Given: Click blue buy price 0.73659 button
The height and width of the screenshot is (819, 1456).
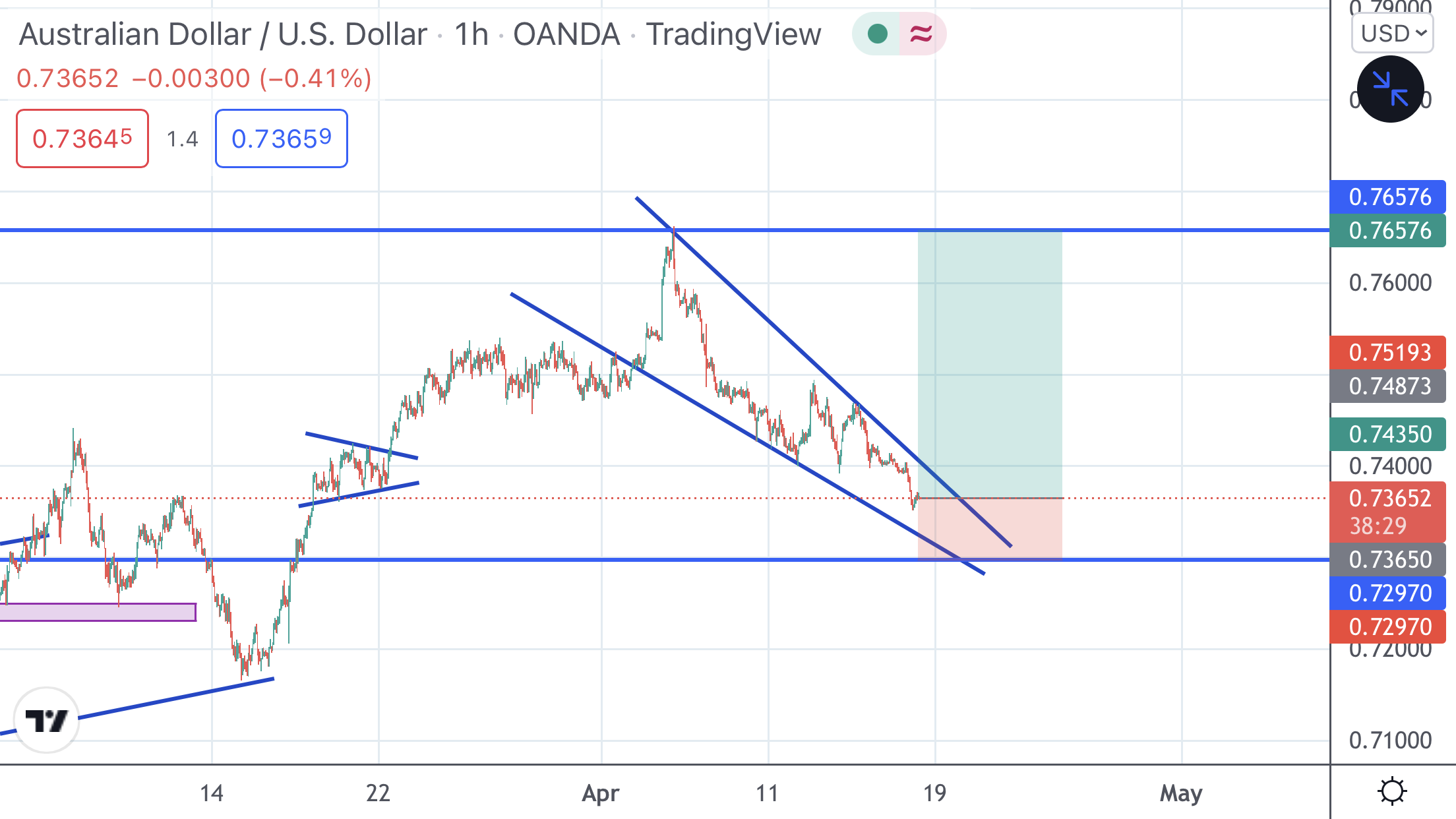Looking at the screenshot, I should coord(282,138).
